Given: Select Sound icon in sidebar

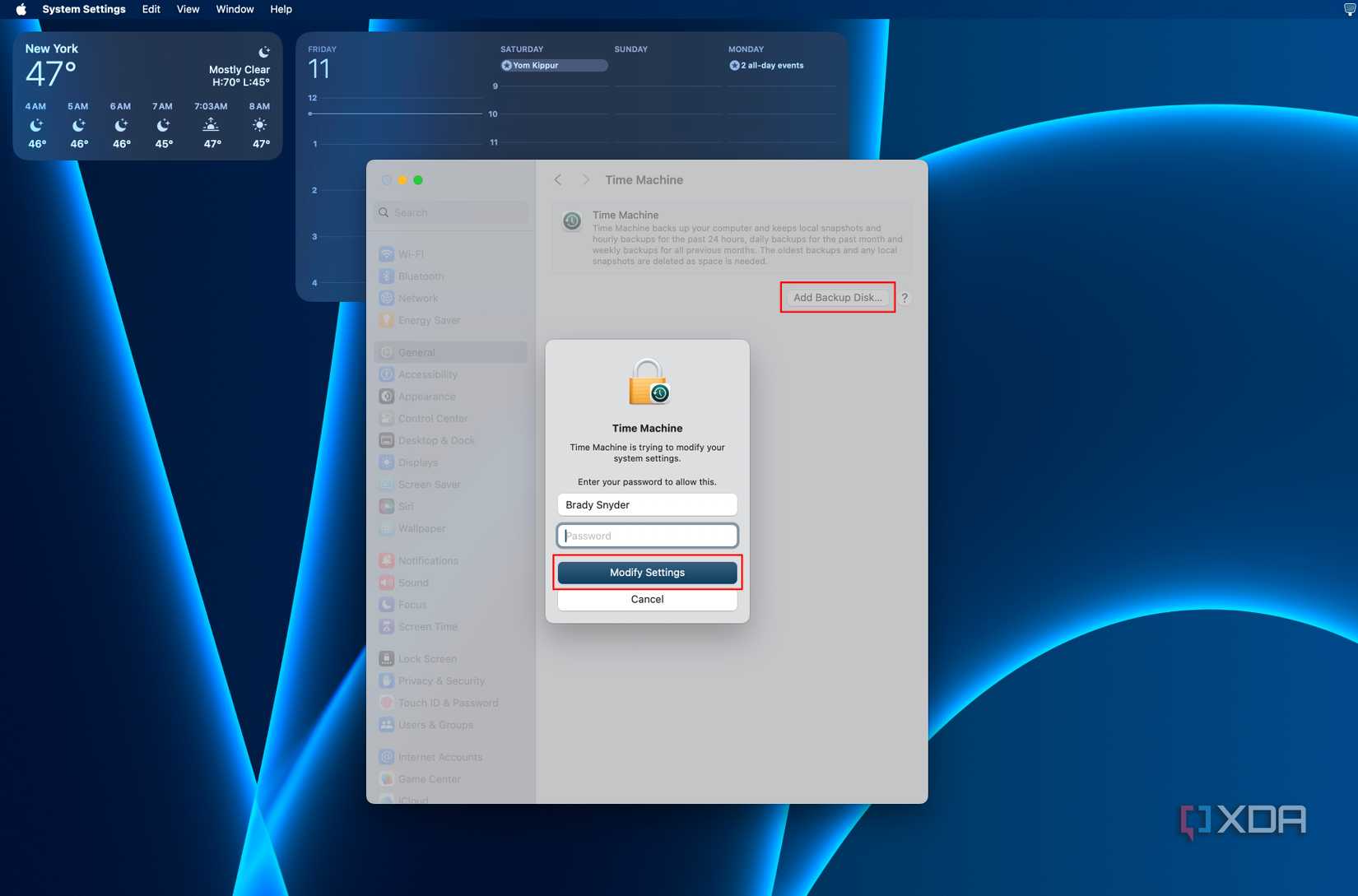Looking at the screenshot, I should 386,583.
